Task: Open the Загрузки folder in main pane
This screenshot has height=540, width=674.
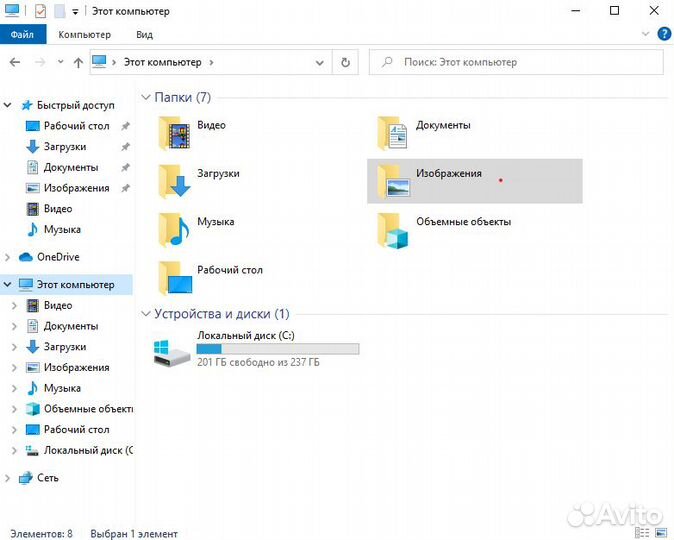Action: pyautogui.click(x=176, y=181)
